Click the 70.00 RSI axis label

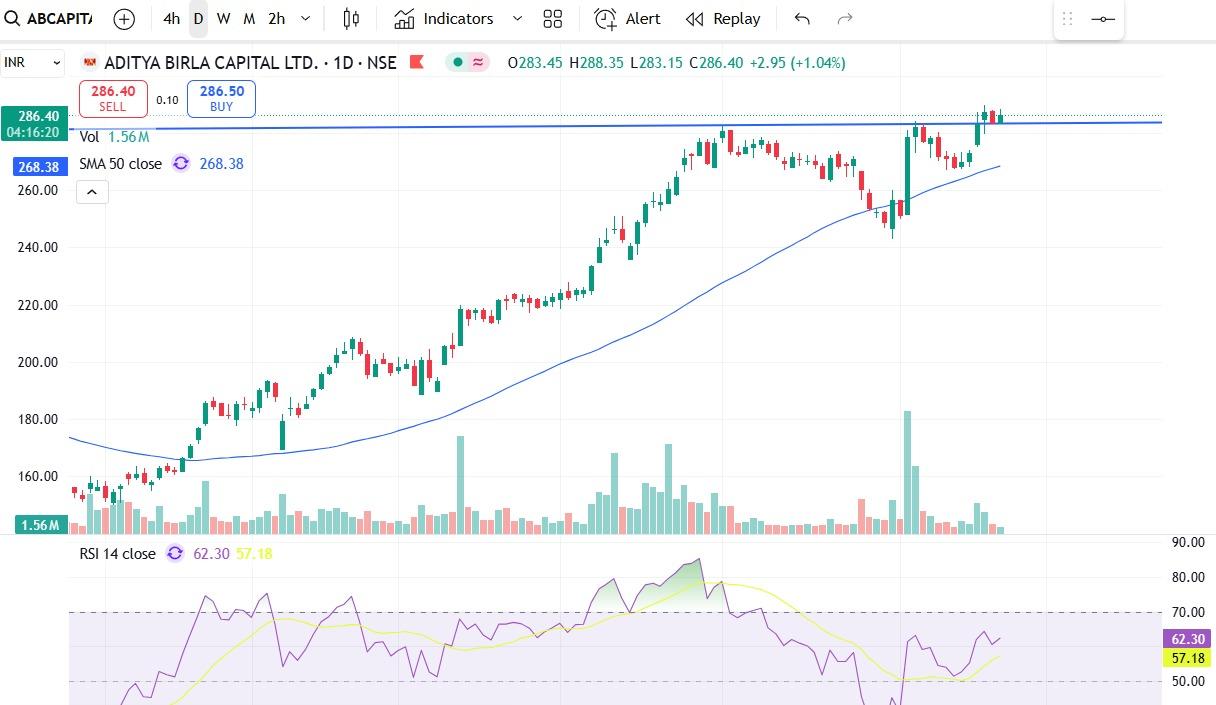coord(1188,612)
